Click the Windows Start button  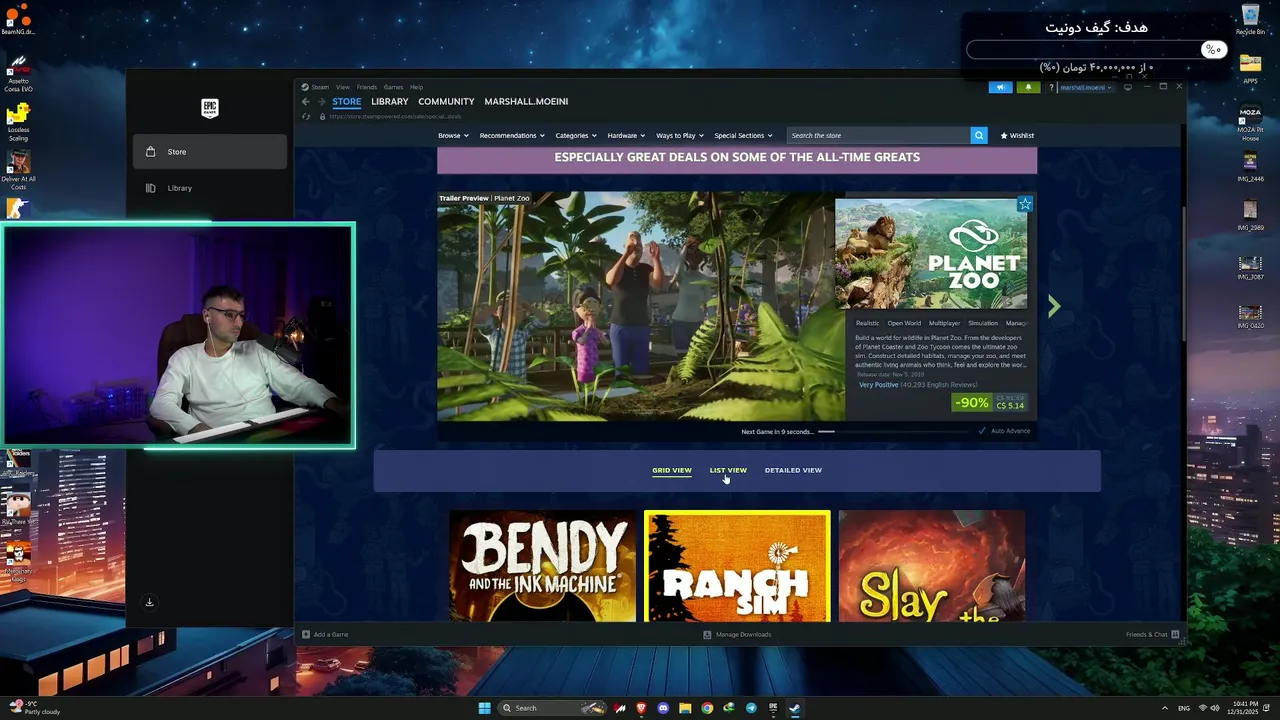click(x=484, y=708)
